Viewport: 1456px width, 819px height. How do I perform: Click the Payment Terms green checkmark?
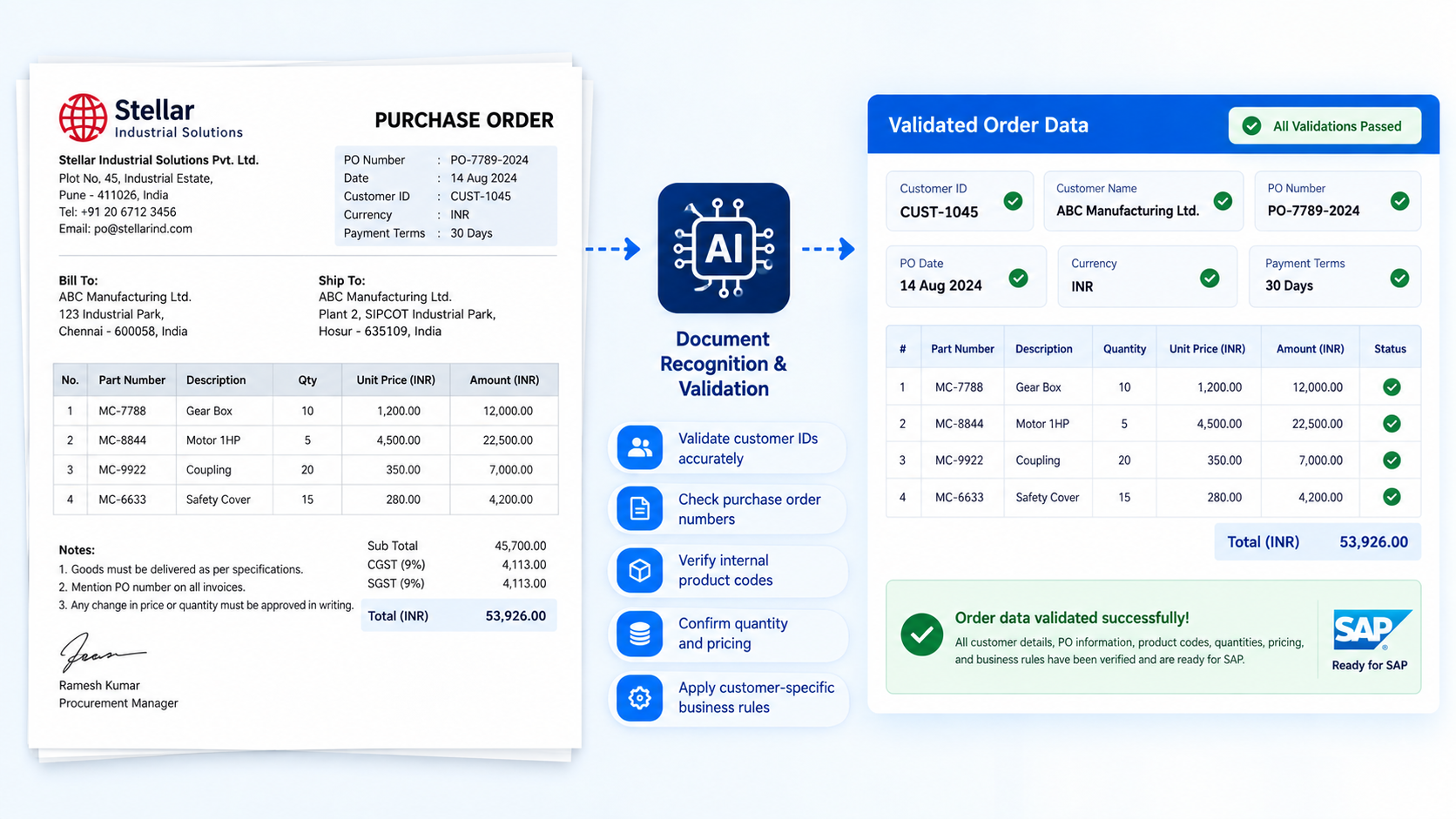point(1399,278)
